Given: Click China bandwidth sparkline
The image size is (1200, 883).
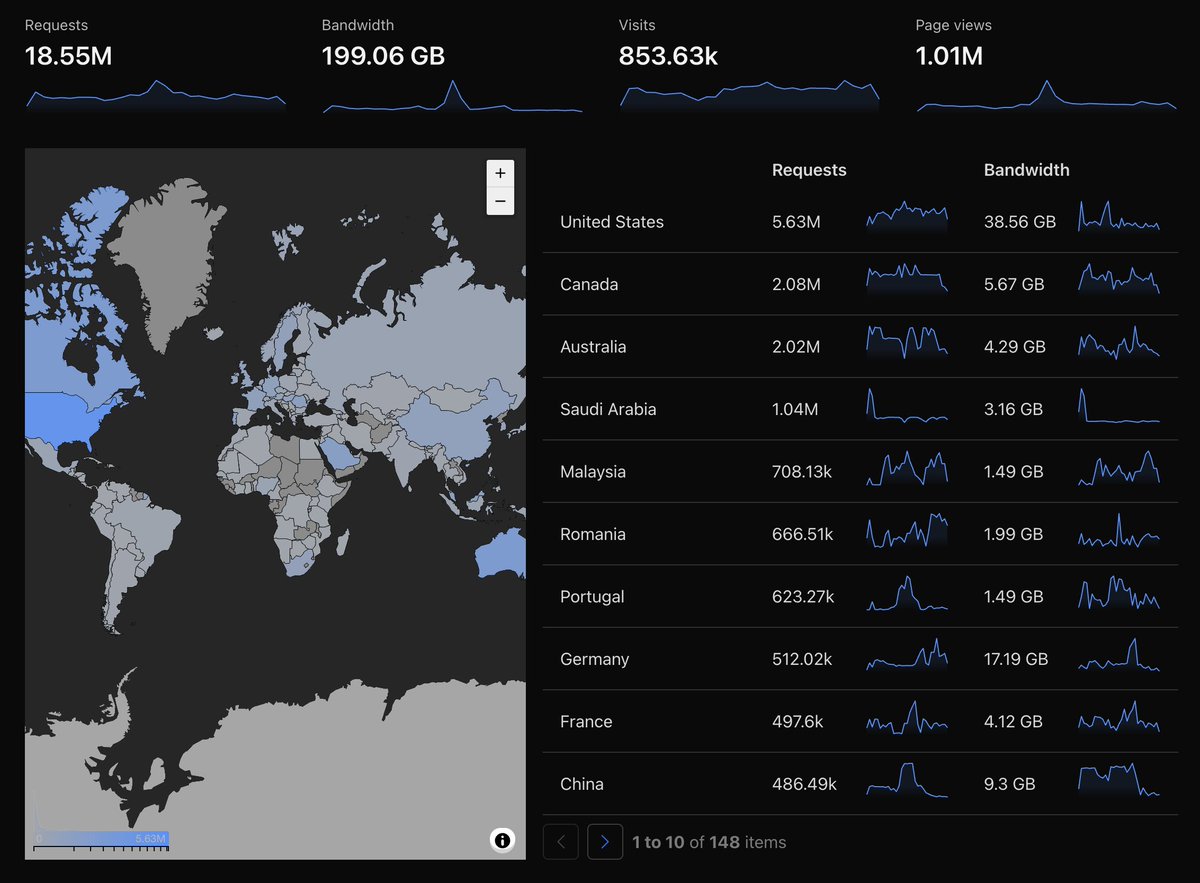Looking at the screenshot, I should [x=1119, y=780].
